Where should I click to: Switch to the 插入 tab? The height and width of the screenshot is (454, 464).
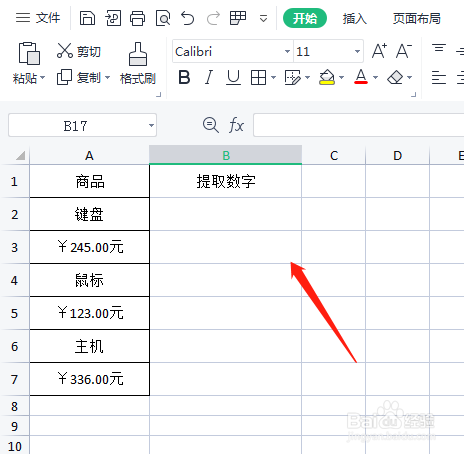coord(354,18)
